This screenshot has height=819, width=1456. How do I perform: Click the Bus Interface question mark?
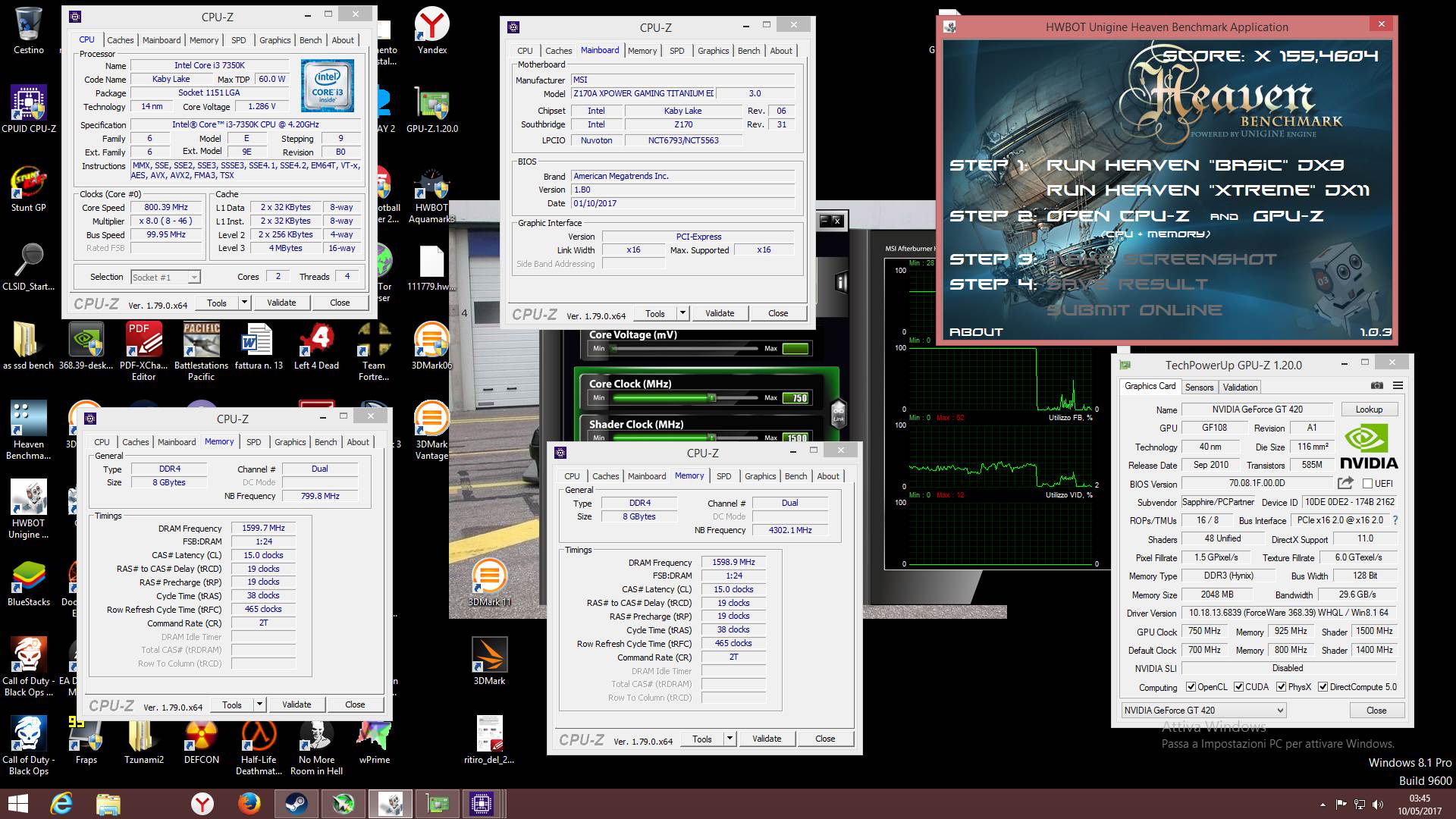pos(1395,520)
